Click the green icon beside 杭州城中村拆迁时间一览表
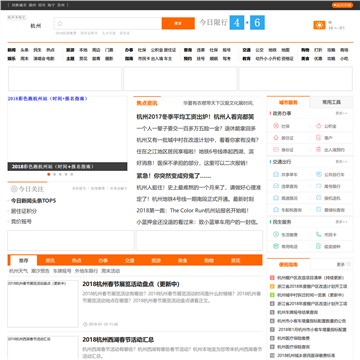 pyautogui.click(x=272, y=295)
